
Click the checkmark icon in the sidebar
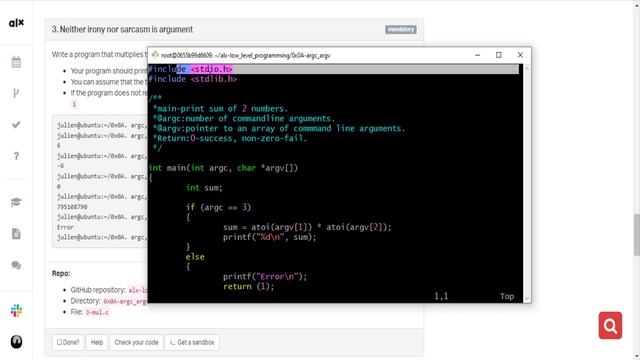click(x=16, y=124)
